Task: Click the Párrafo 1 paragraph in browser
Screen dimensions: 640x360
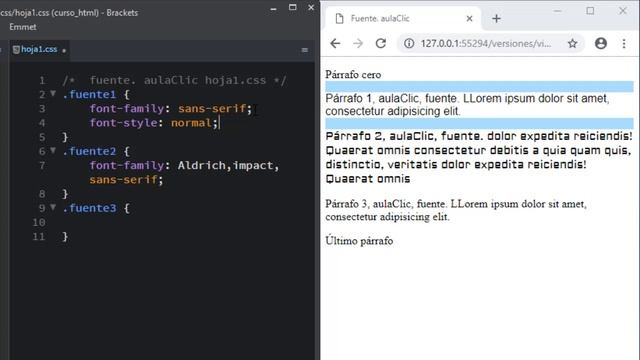Action: coord(467,104)
